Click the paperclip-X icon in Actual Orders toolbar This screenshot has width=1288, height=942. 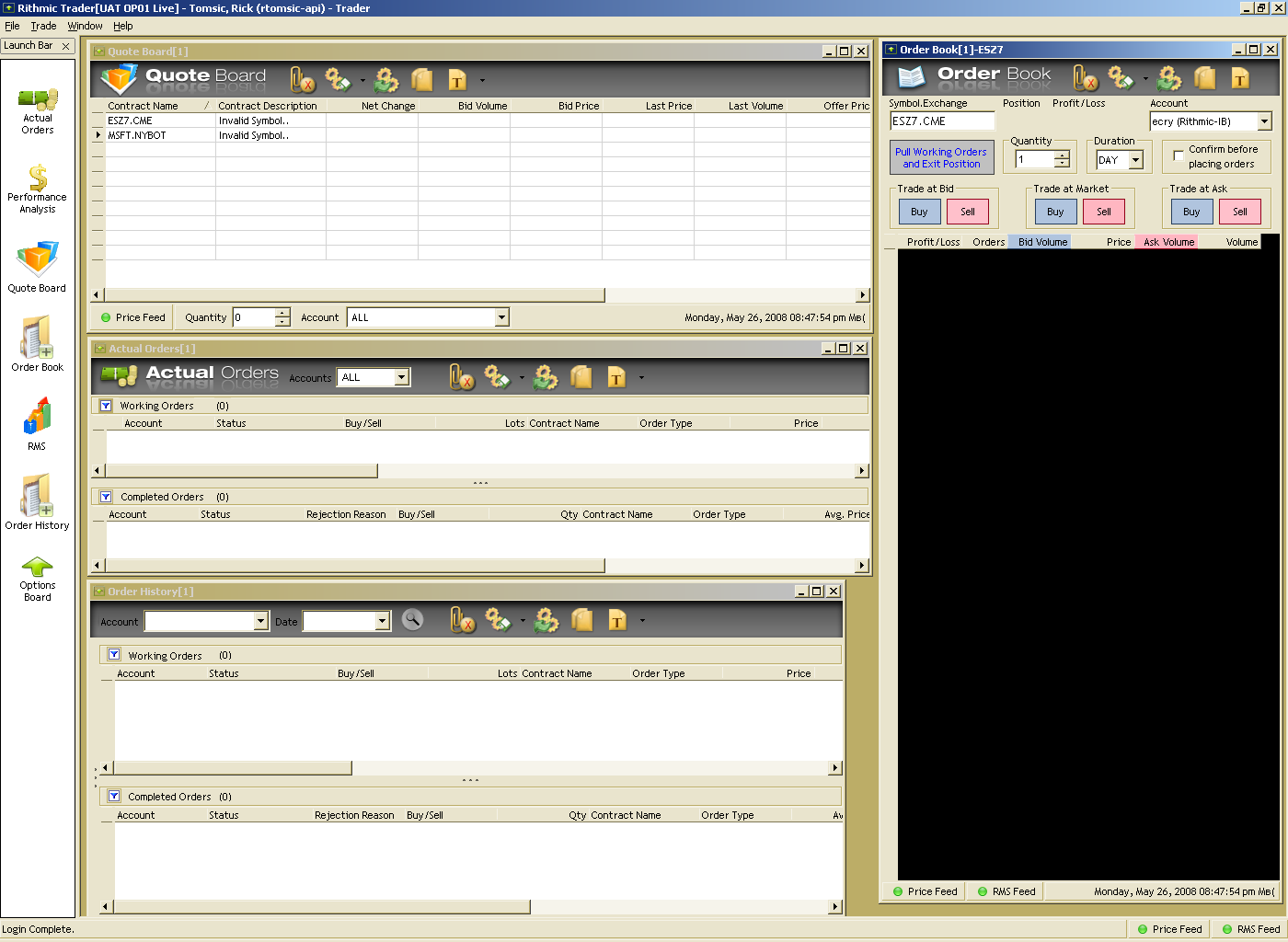(x=462, y=377)
